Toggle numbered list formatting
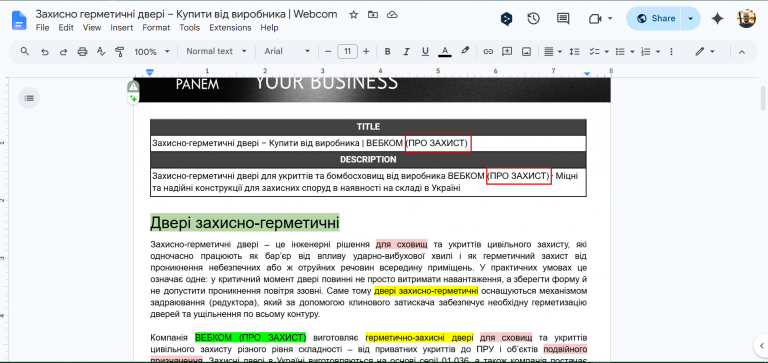This screenshot has width=768, height=363. tap(646, 51)
